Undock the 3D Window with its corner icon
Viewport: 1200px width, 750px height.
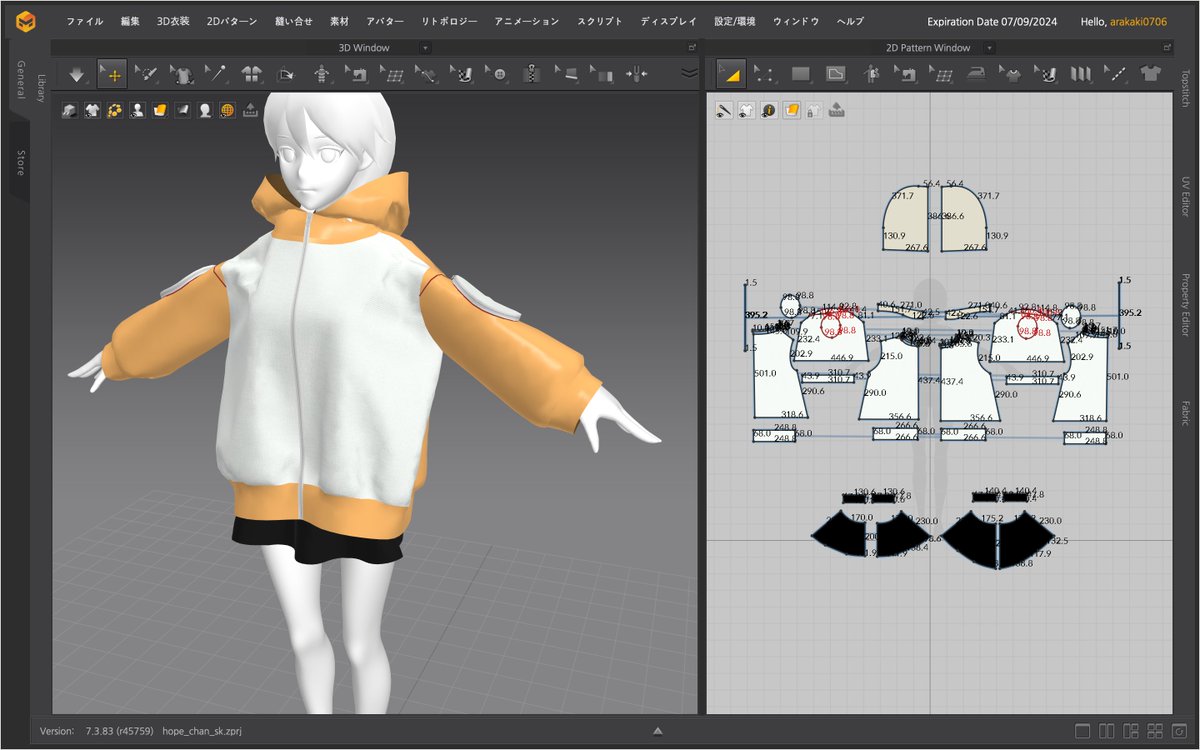point(691,47)
